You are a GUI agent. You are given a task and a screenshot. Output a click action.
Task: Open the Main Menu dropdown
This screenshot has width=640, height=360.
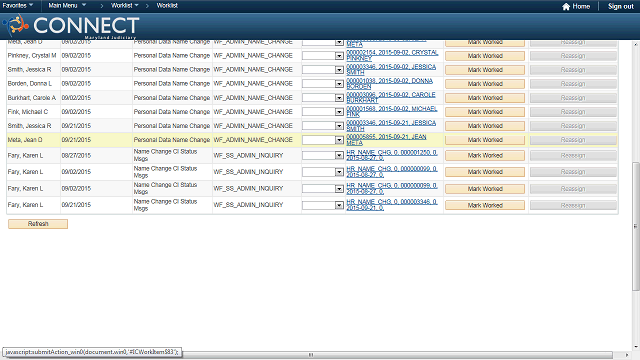67,6
